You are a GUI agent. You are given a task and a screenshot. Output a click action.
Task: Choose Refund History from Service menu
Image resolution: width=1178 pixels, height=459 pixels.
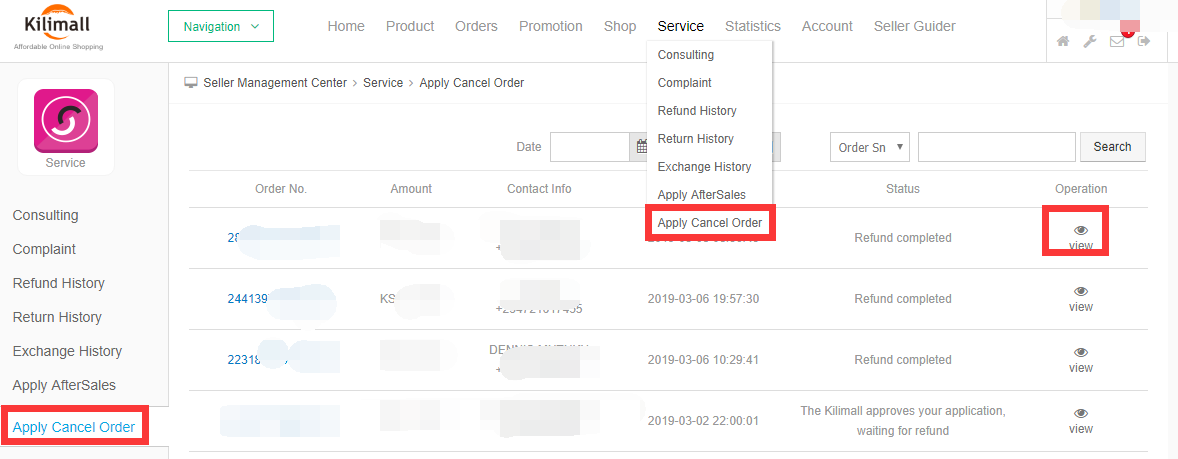pyautogui.click(x=697, y=111)
